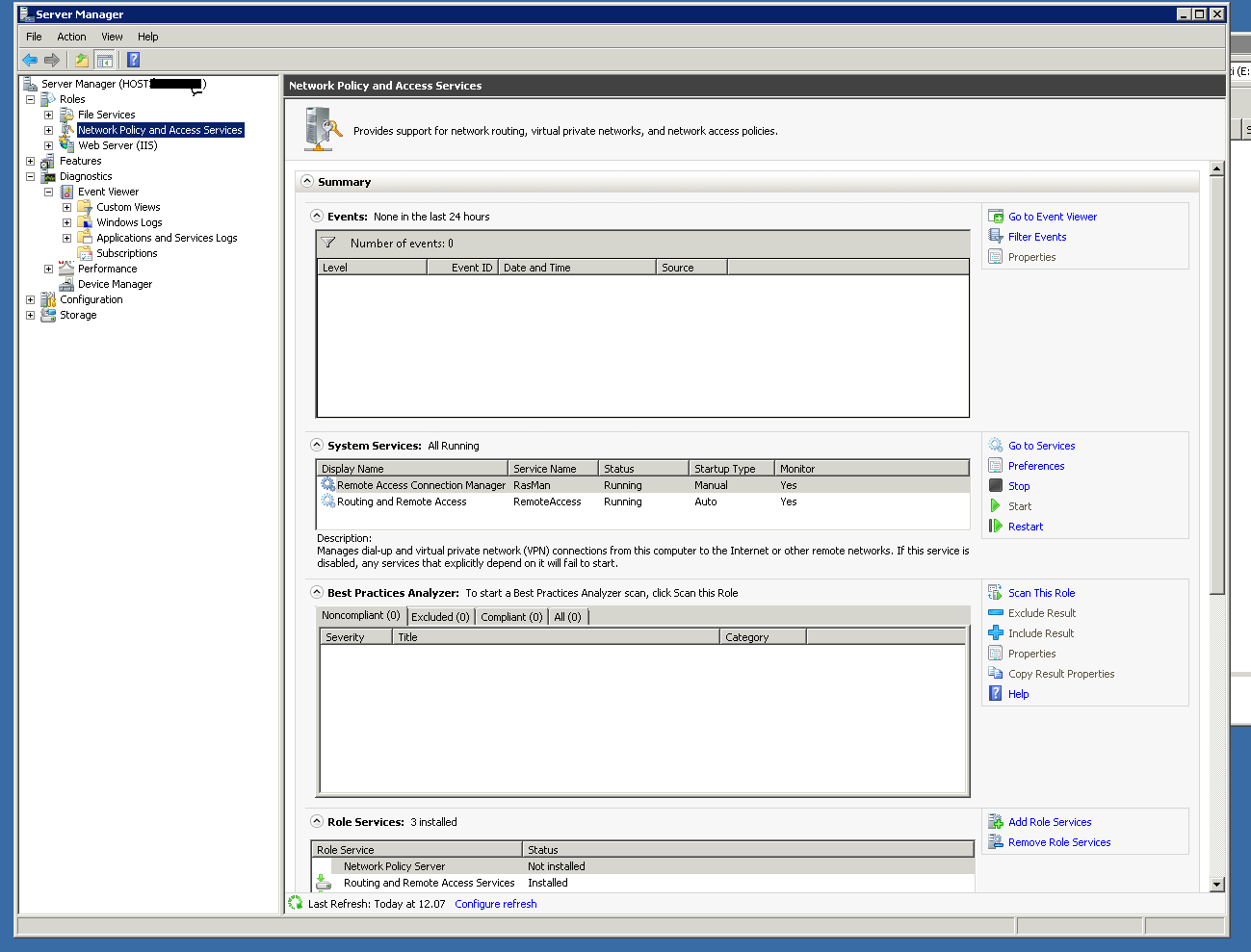1251x952 pixels.
Task: Select the Network Policy and Access Services node
Action: pos(160,130)
